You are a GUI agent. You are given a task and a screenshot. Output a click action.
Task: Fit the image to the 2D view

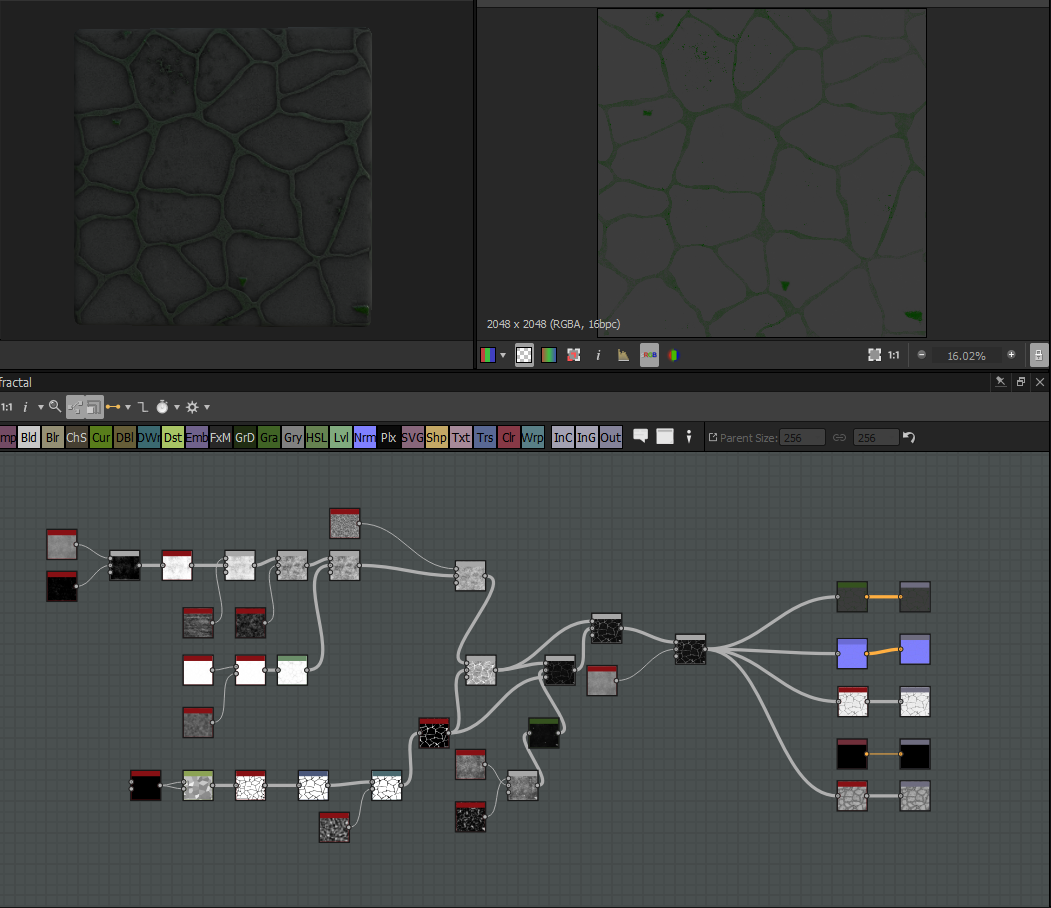[874, 355]
